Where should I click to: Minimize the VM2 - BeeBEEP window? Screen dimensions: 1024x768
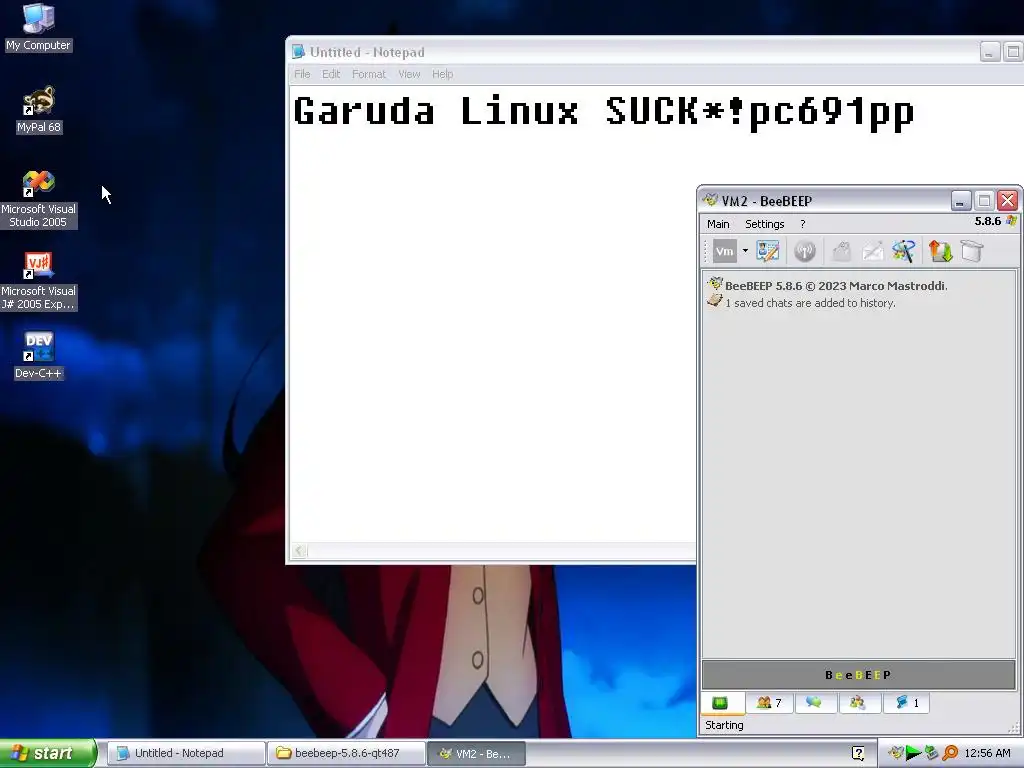click(x=960, y=200)
